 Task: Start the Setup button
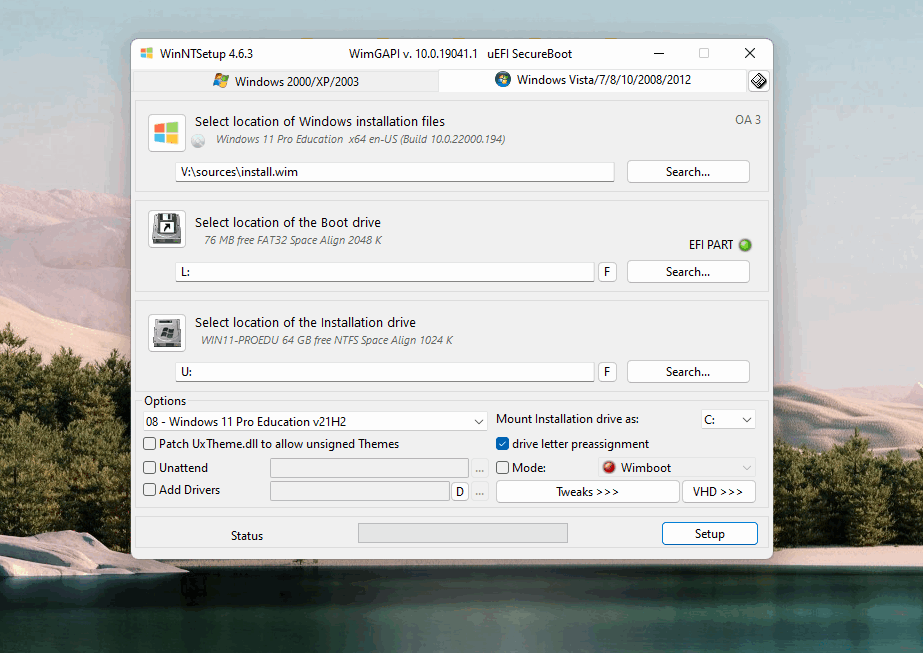coord(709,533)
